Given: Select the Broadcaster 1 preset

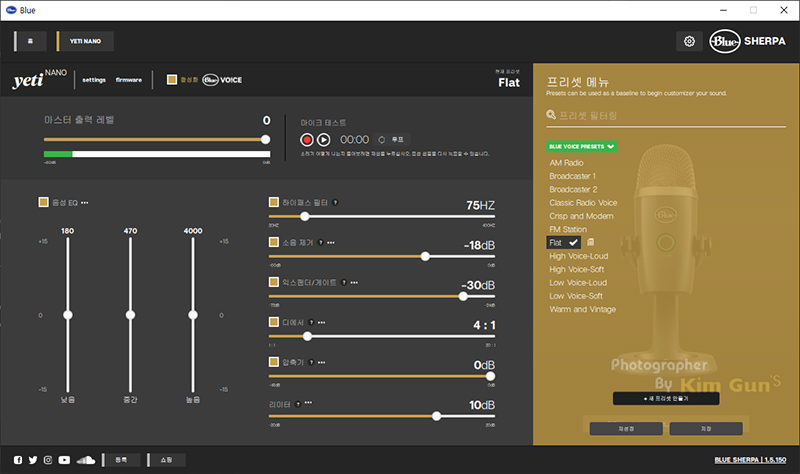Looking at the screenshot, I should pos(572,176).
